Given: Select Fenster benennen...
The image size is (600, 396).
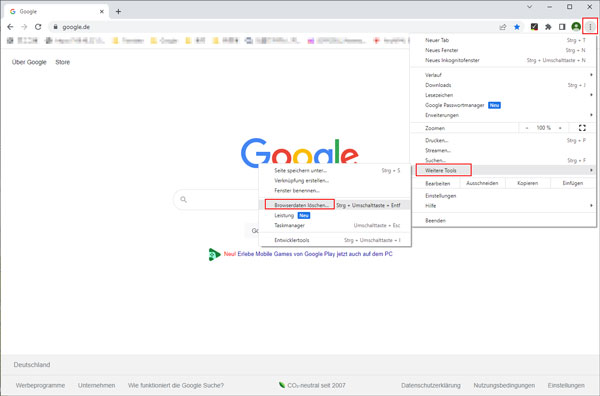Looking at the screenshot, I should tap(335, 190).
